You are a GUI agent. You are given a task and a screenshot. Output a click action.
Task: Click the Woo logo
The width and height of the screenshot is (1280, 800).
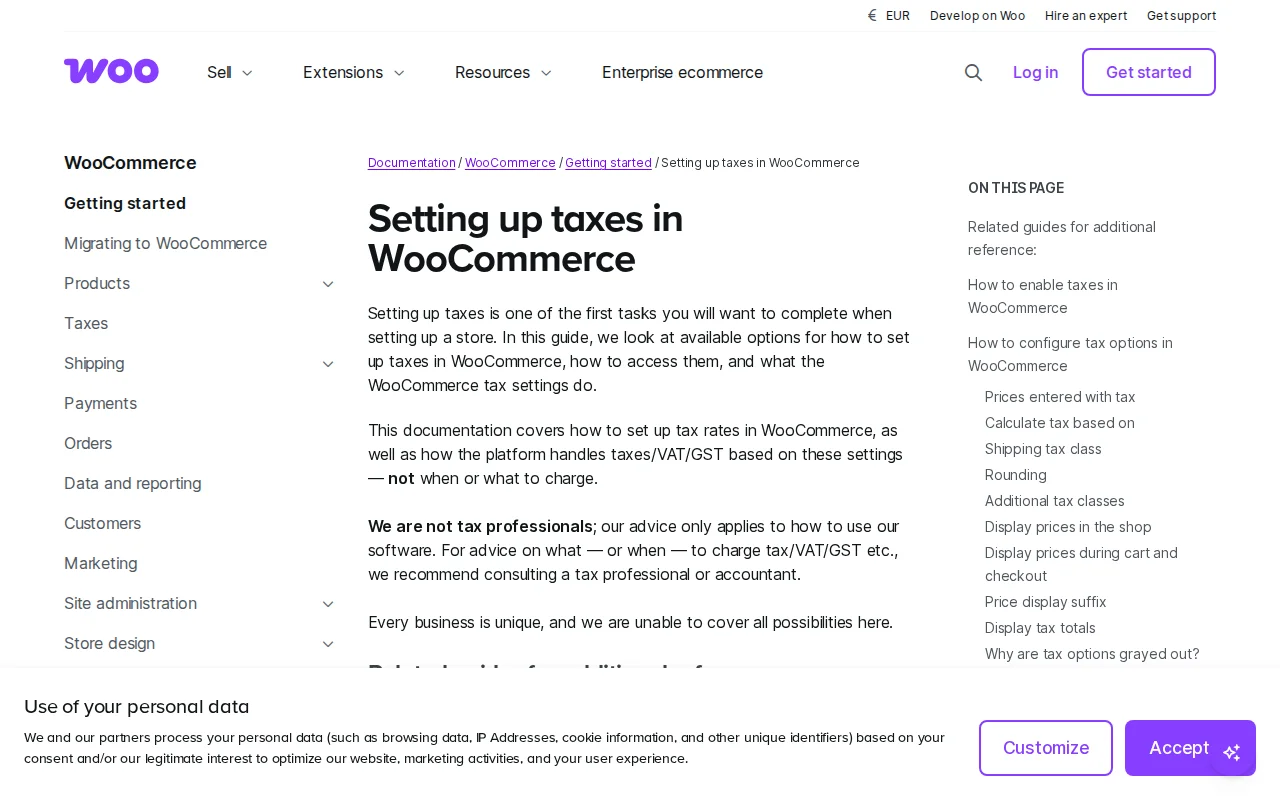111,71
